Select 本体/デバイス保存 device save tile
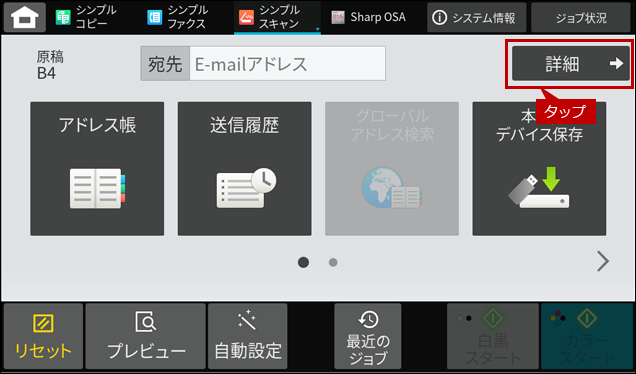This screenshot has height=374, width=636. click(x=539, y=169)
